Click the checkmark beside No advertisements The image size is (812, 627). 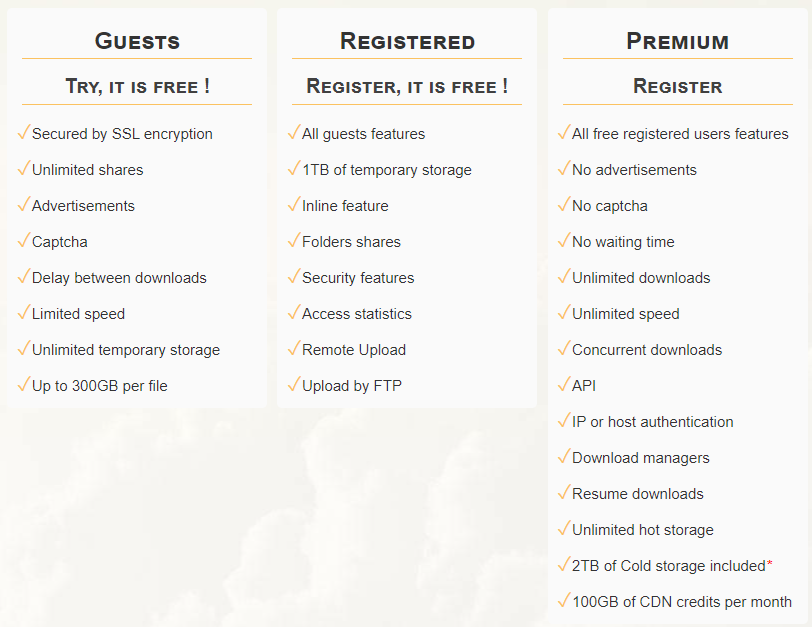(x=563, y=169)
